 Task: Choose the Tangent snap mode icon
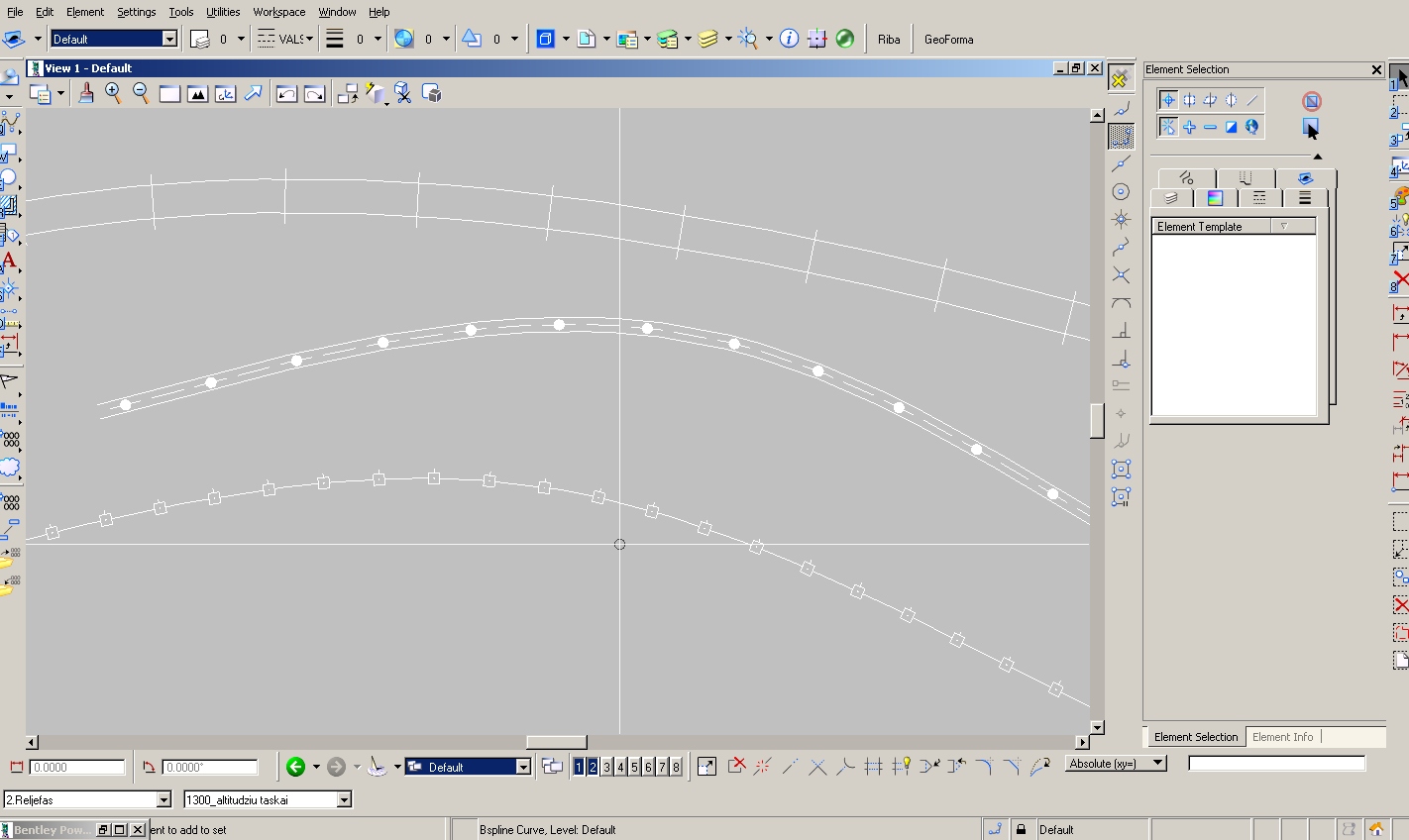tap(1121, 302)
